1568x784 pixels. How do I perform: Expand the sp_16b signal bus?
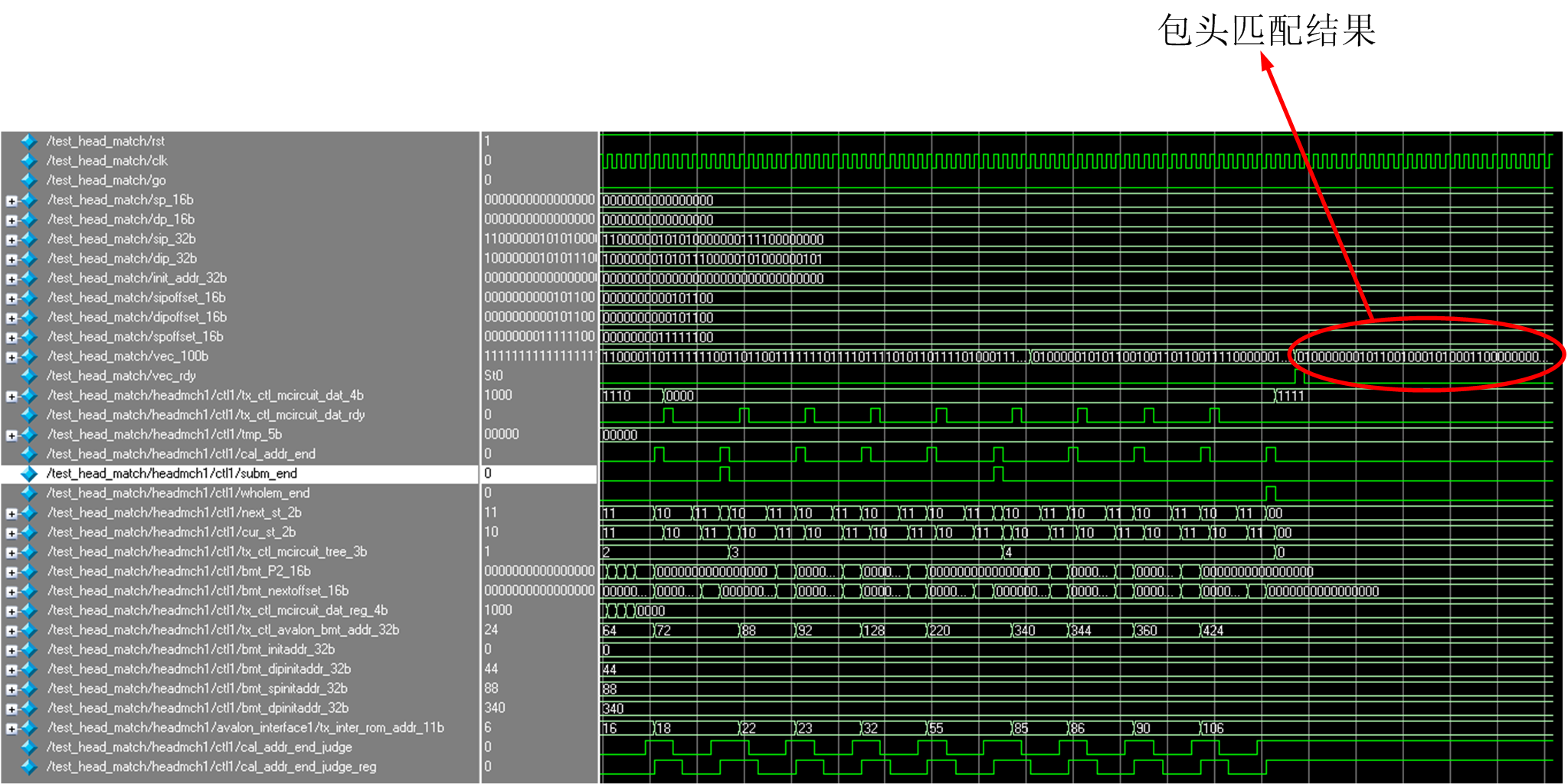[x=11, y=201]
